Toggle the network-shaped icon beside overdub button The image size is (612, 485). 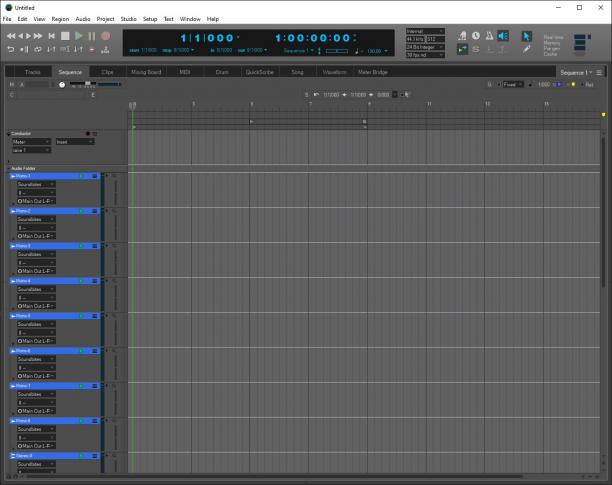105,50
